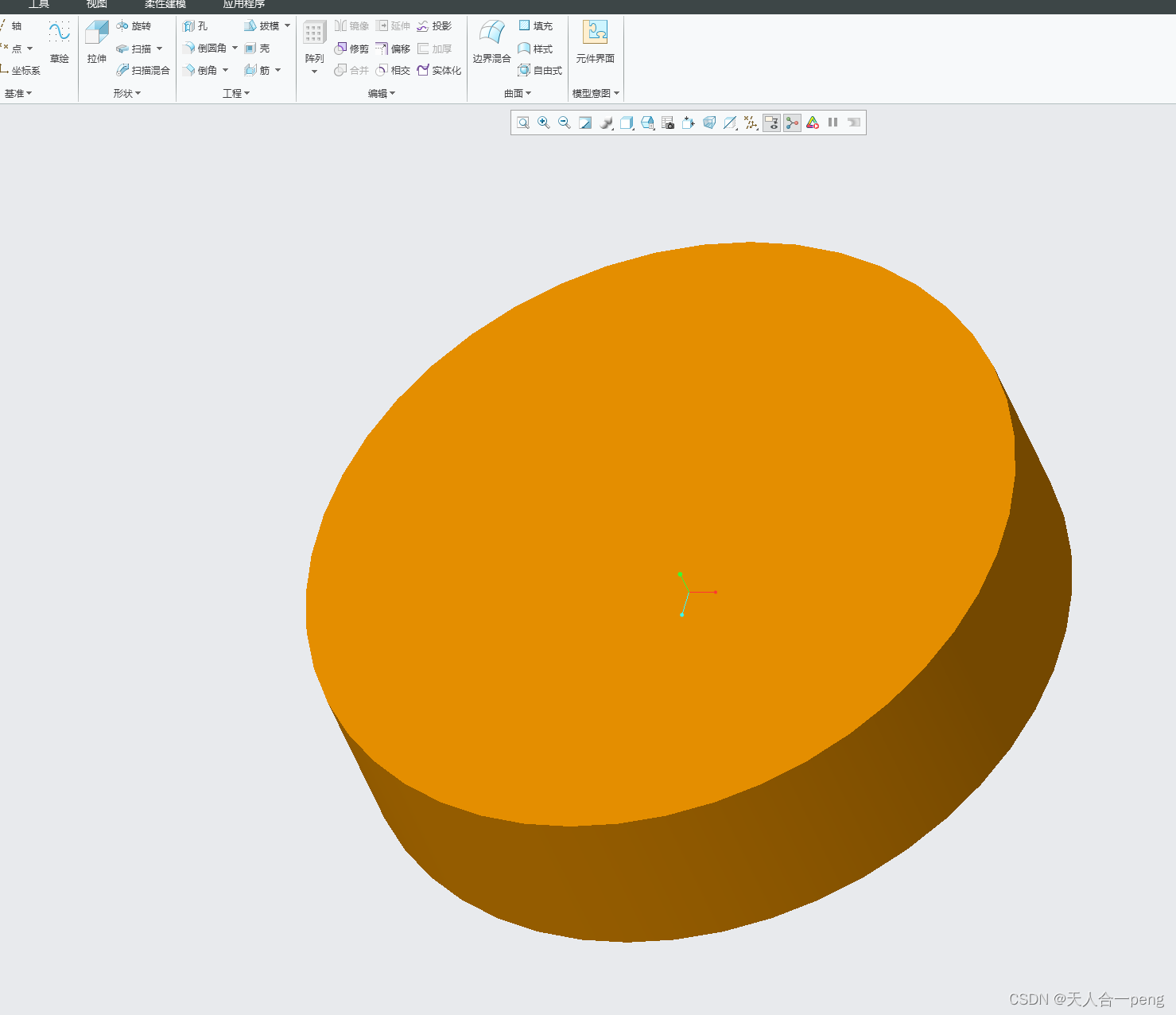Click the 自由式 freestyle tool
The width and height of the screenshot is (1176, 1015).
click(x=540, y=70)
